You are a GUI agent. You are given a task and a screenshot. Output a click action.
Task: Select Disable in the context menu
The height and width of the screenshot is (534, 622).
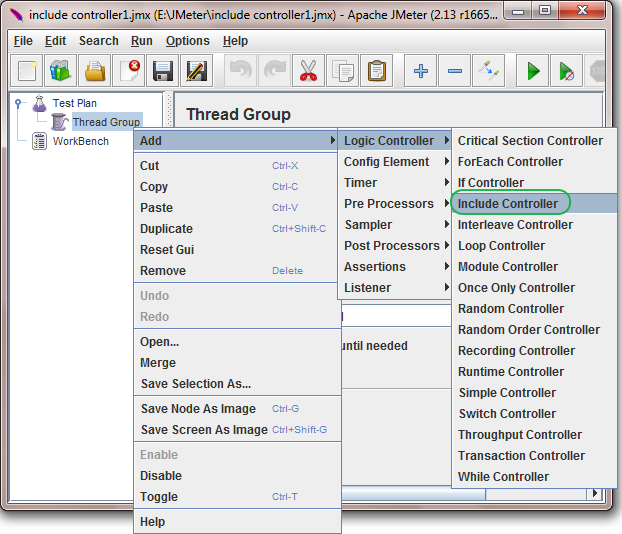tap(237, 476)
